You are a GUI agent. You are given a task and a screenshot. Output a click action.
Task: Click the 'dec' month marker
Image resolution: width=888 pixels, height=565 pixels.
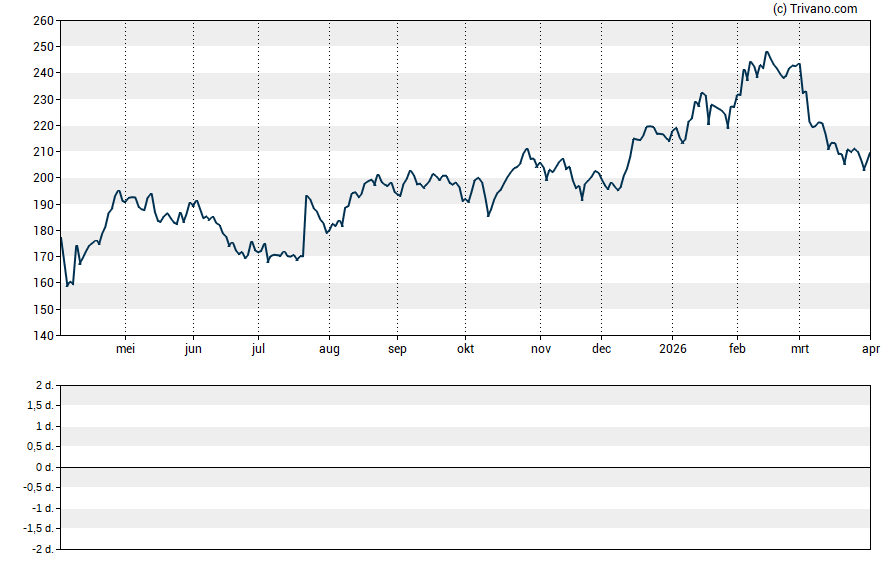tap(602, 349)
